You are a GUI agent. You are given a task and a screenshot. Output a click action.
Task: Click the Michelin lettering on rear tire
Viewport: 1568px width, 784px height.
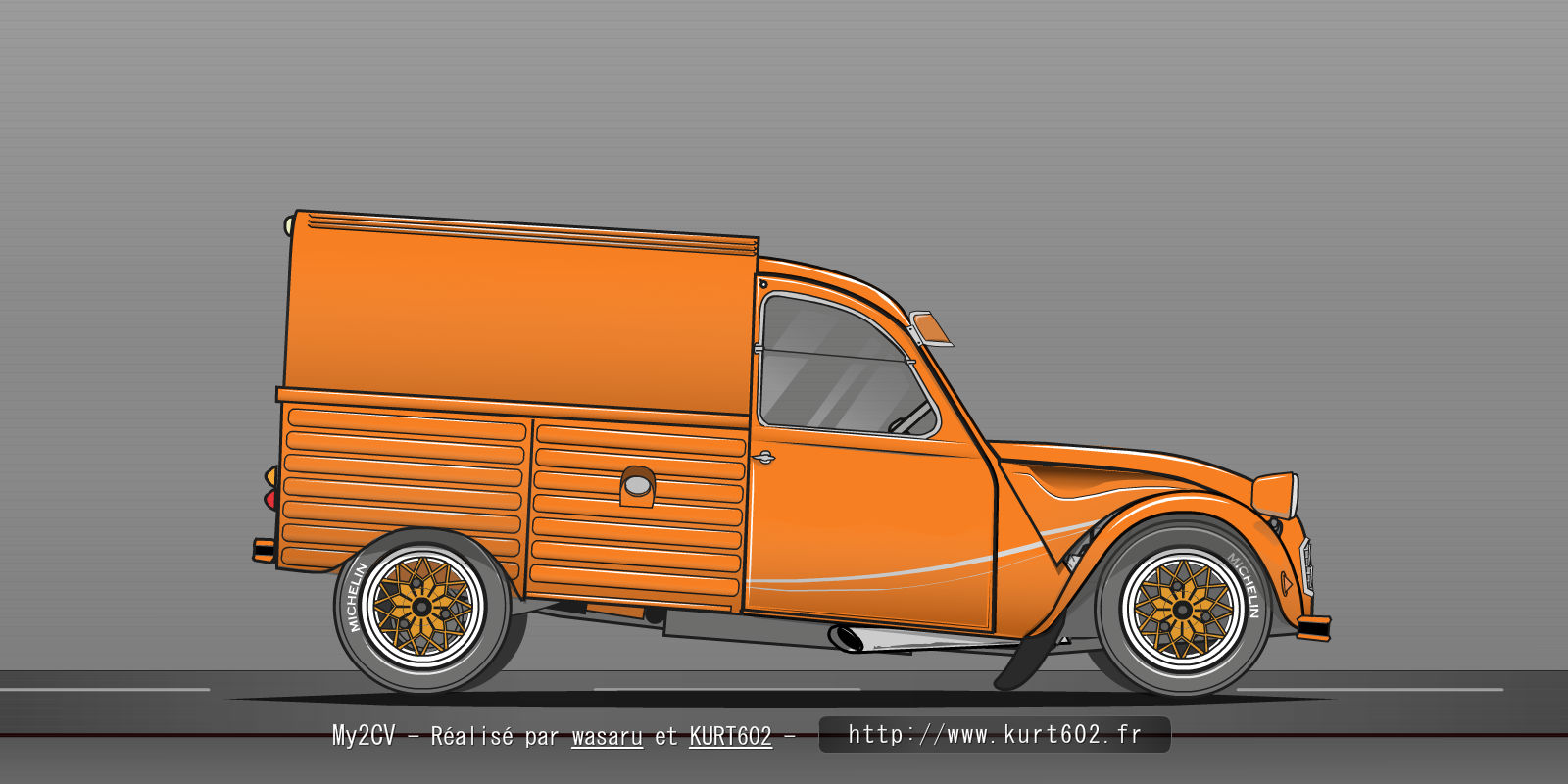tap(355, 596)
